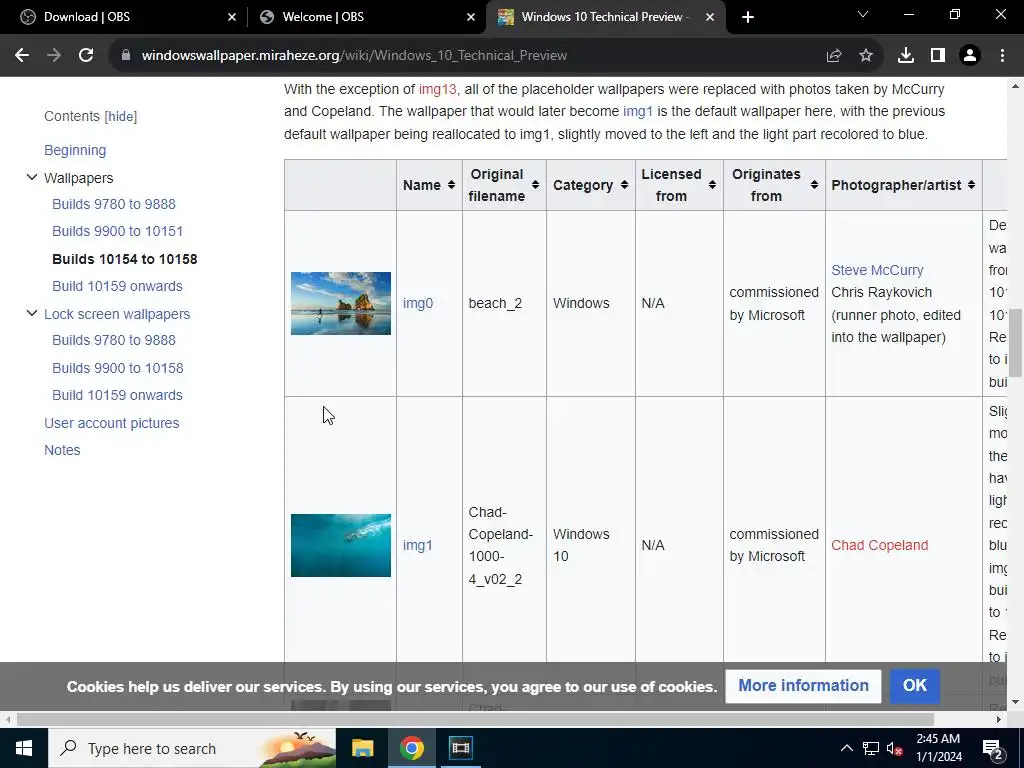The width and height of the screenshot is (1024, 768).
Task: Accept cookies with OK button
Action: [915, 686]
